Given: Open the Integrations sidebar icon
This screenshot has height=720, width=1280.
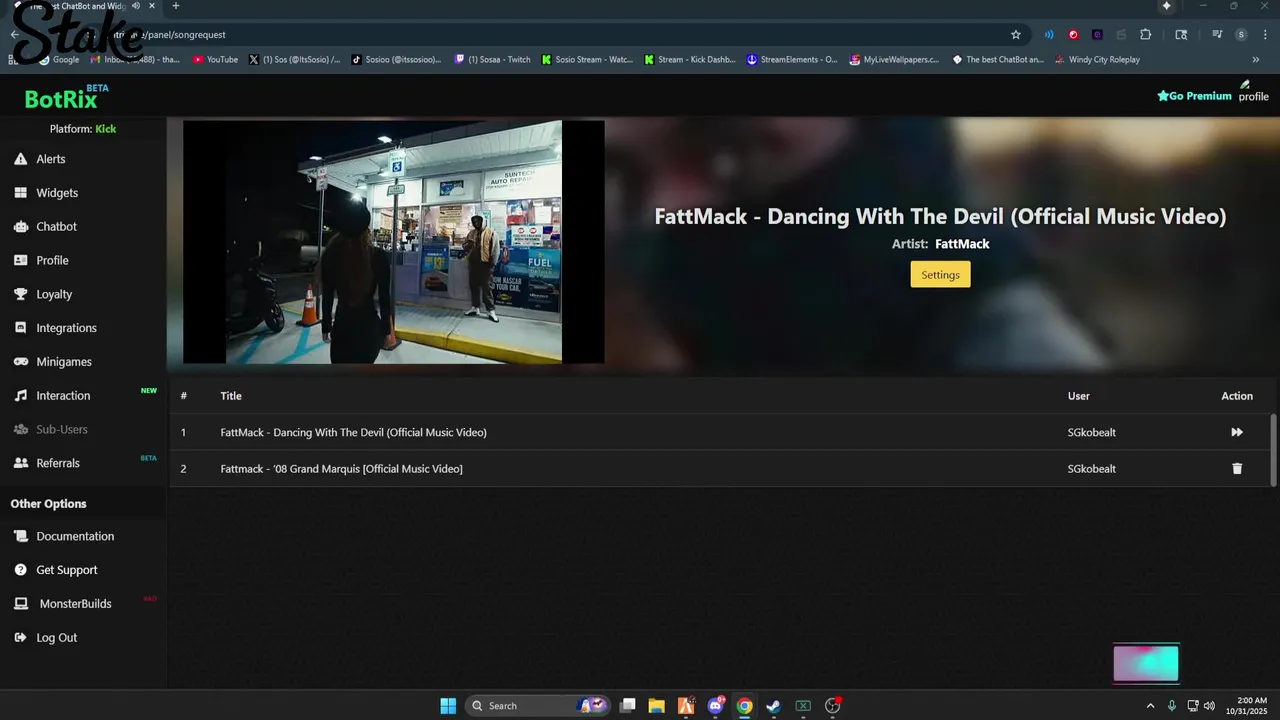Looking at the screenshot, I should click(x=20, y=328).
